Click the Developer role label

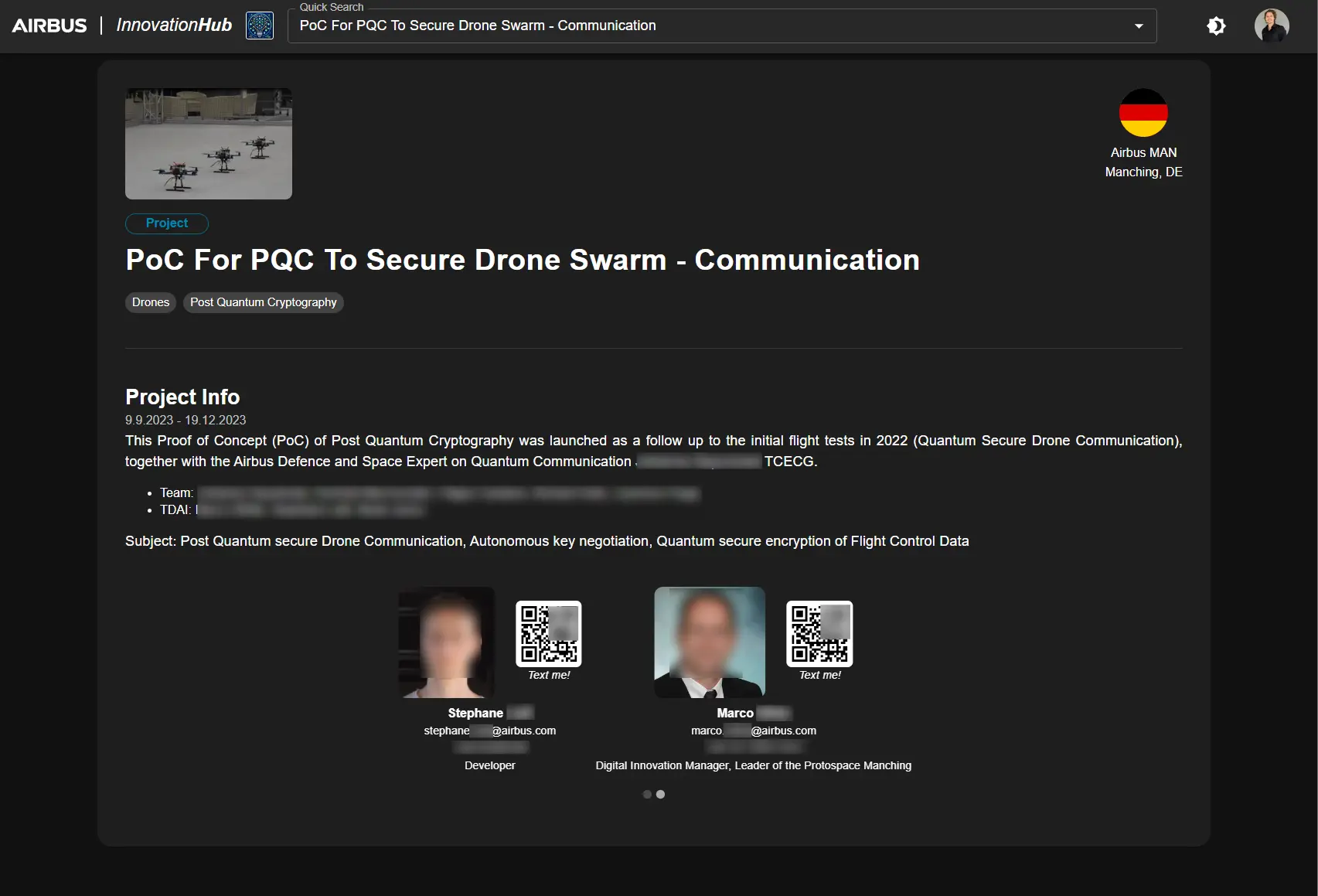click(490, 765)
